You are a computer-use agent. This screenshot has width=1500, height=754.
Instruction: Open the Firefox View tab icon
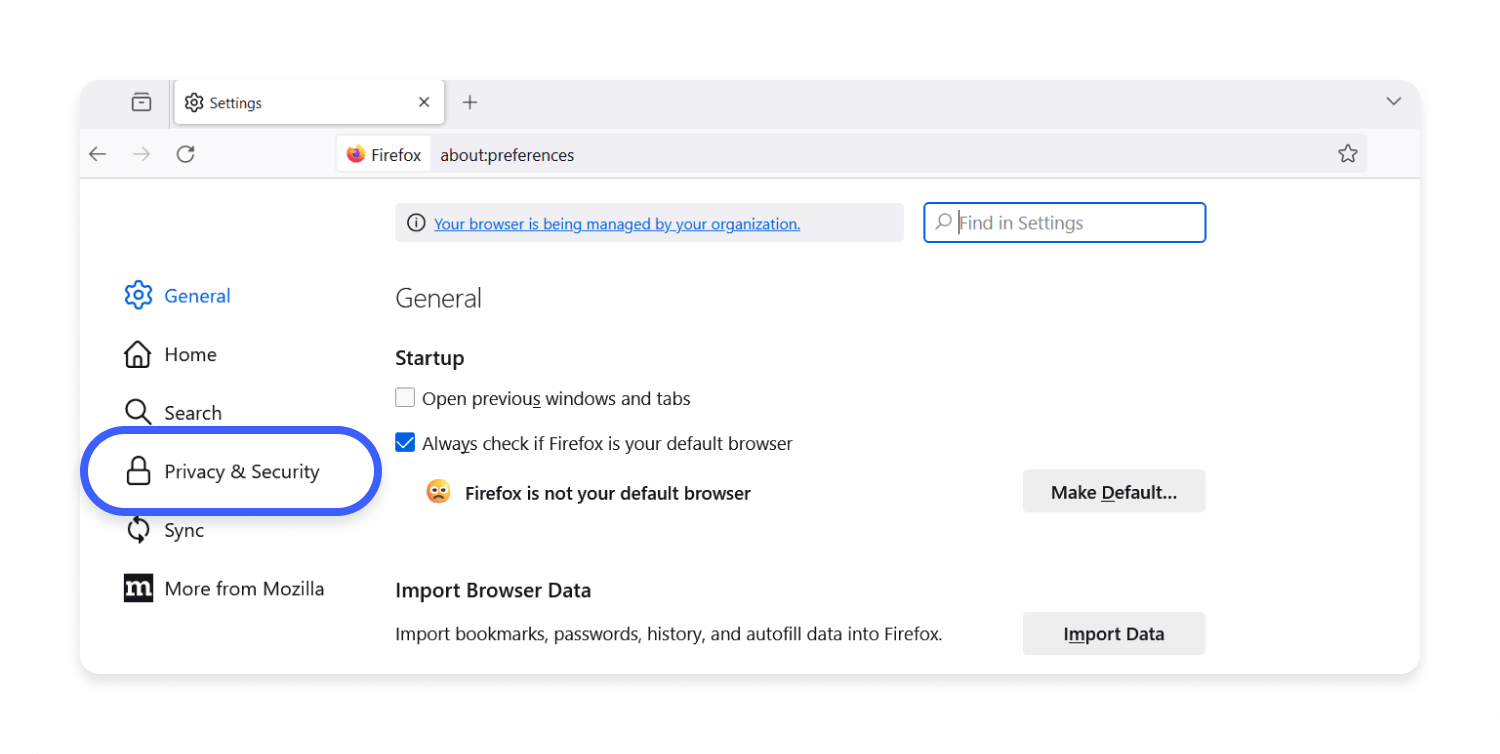(x=142, y=102)
